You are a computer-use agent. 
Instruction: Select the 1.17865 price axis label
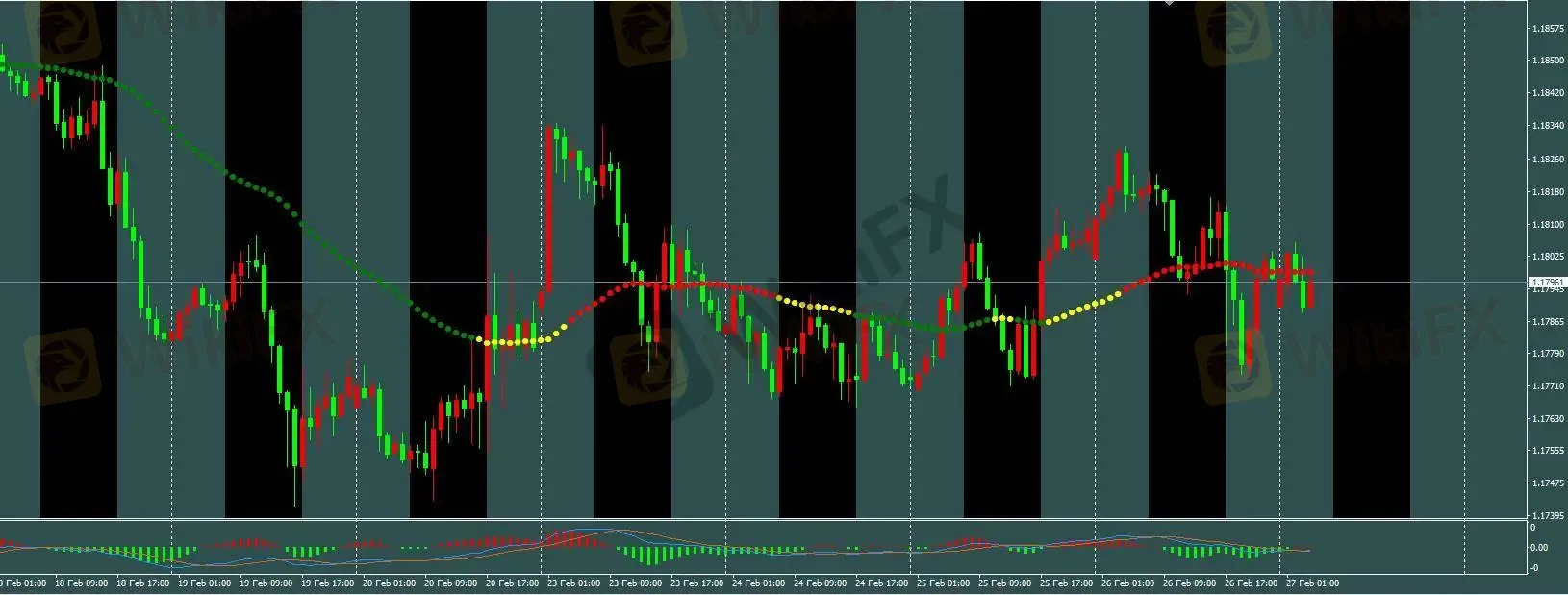pyautogui.click(x=1548, y=322)
